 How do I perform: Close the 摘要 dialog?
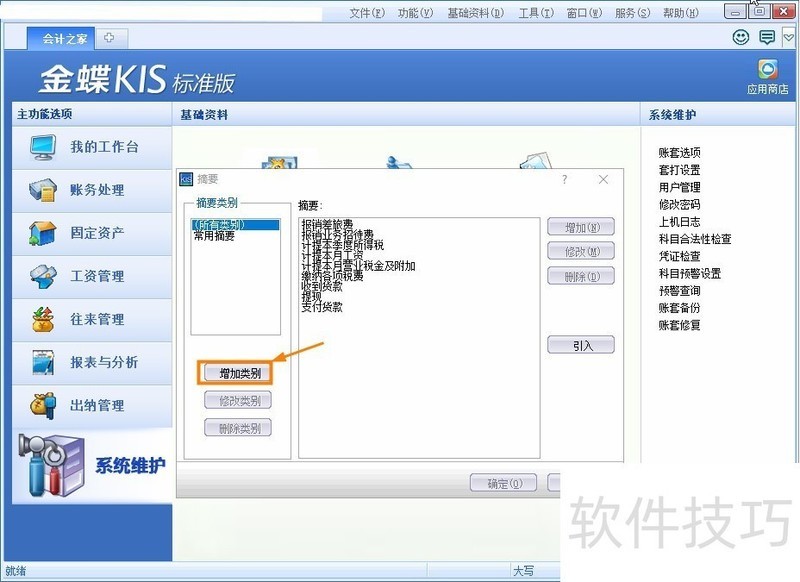coord(604,180)
